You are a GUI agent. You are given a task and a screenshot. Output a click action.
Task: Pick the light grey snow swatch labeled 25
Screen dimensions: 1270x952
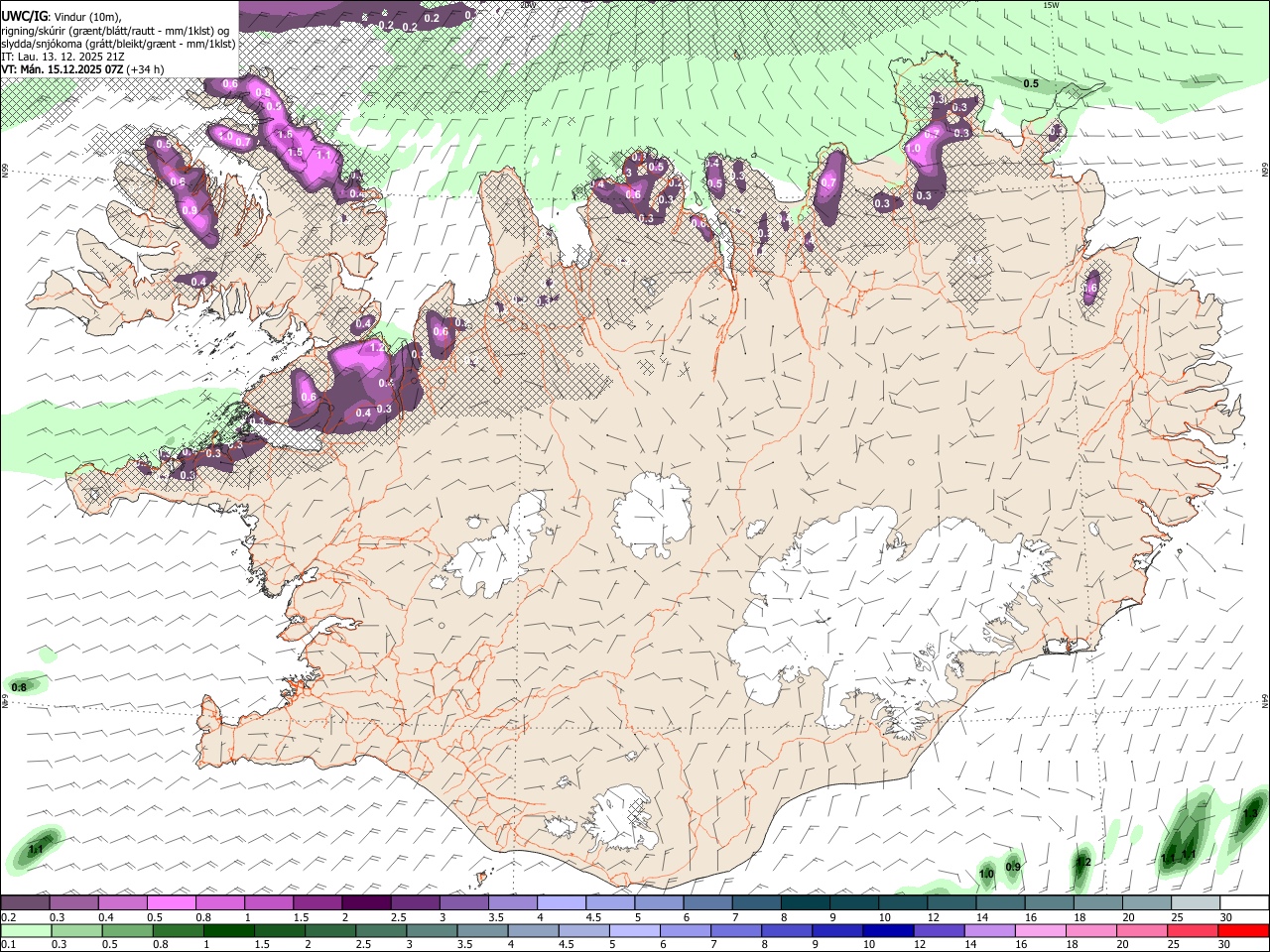coord(1196,902)
